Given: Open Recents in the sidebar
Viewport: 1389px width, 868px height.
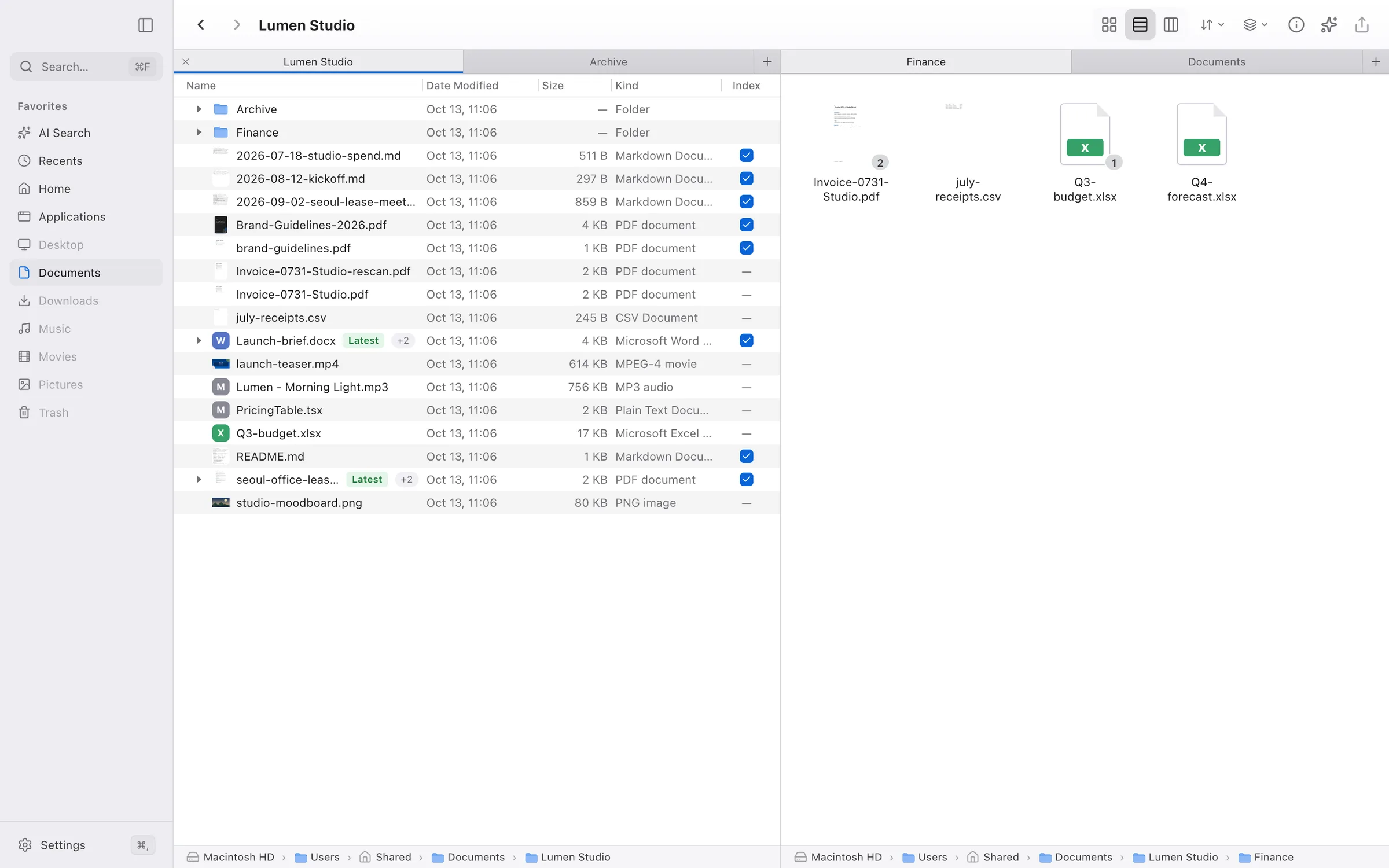Looking at the screenshot, I should (86, 161).
